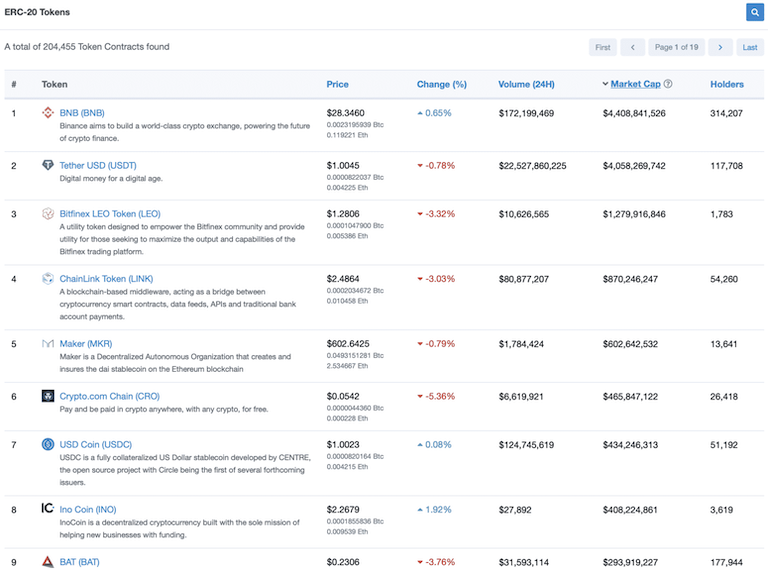Select USD Coin holders 51,192

[724, 445]
